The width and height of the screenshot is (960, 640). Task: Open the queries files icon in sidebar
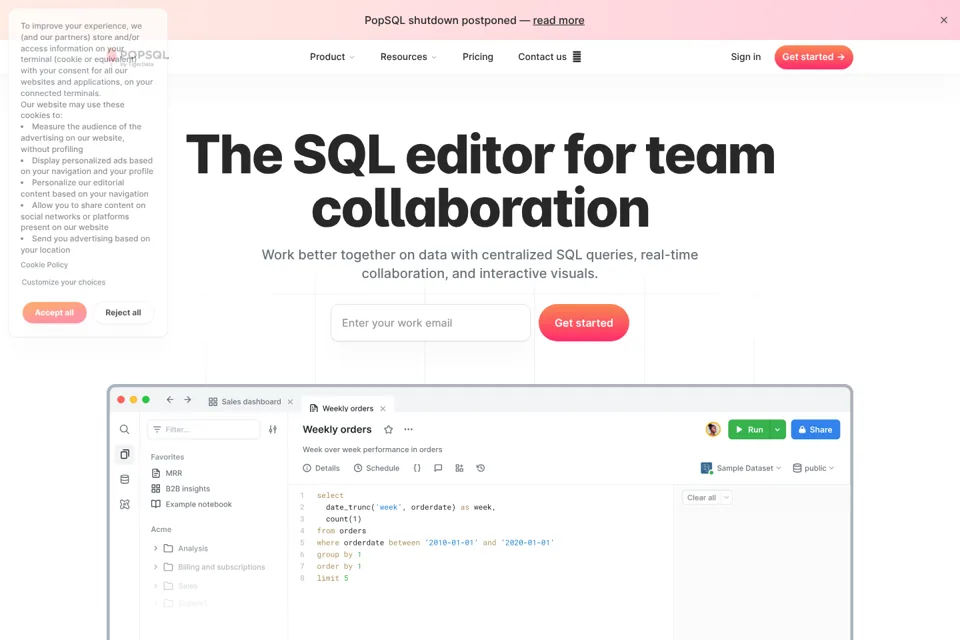[124, 454]
